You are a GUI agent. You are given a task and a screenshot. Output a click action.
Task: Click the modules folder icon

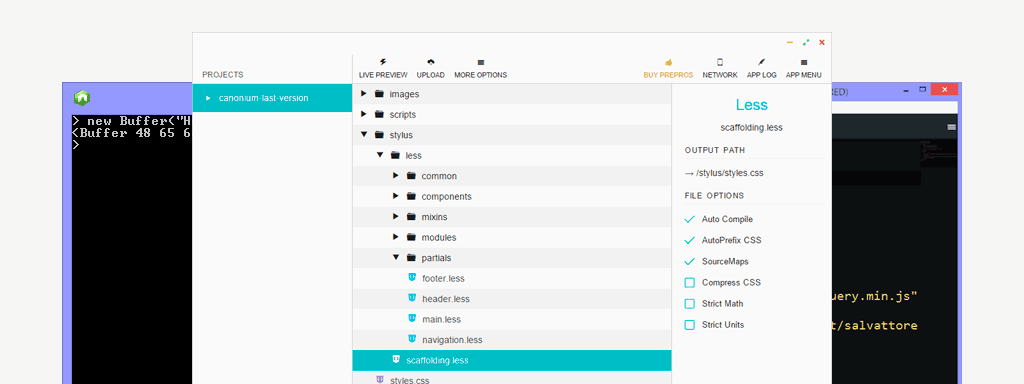point(411,237)
